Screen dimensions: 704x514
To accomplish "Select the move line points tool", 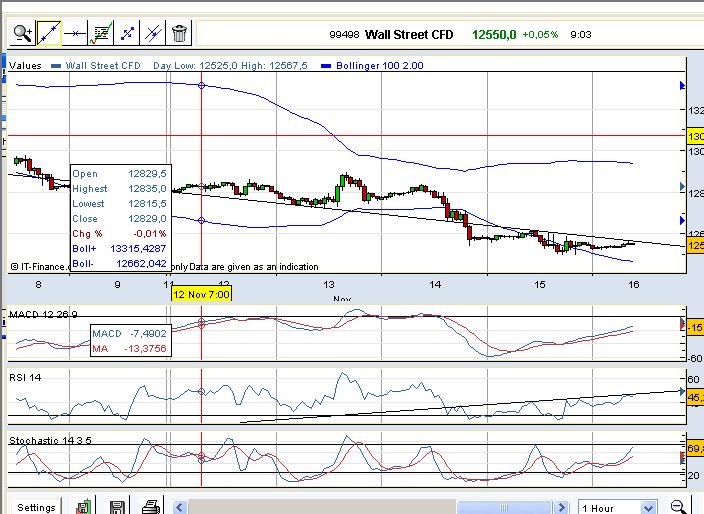I will (x=127, y=33).
